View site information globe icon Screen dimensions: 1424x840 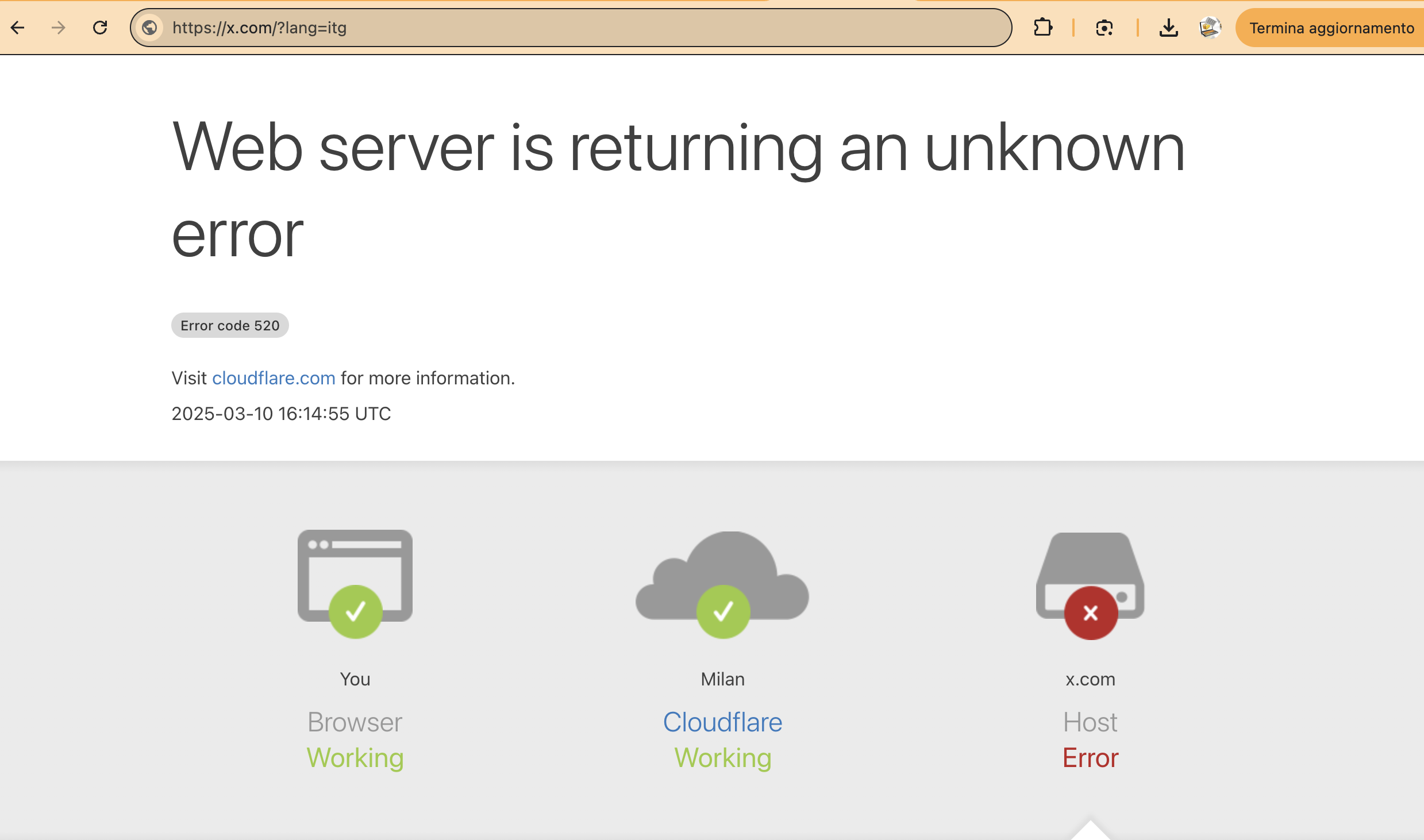click(149, 28)
